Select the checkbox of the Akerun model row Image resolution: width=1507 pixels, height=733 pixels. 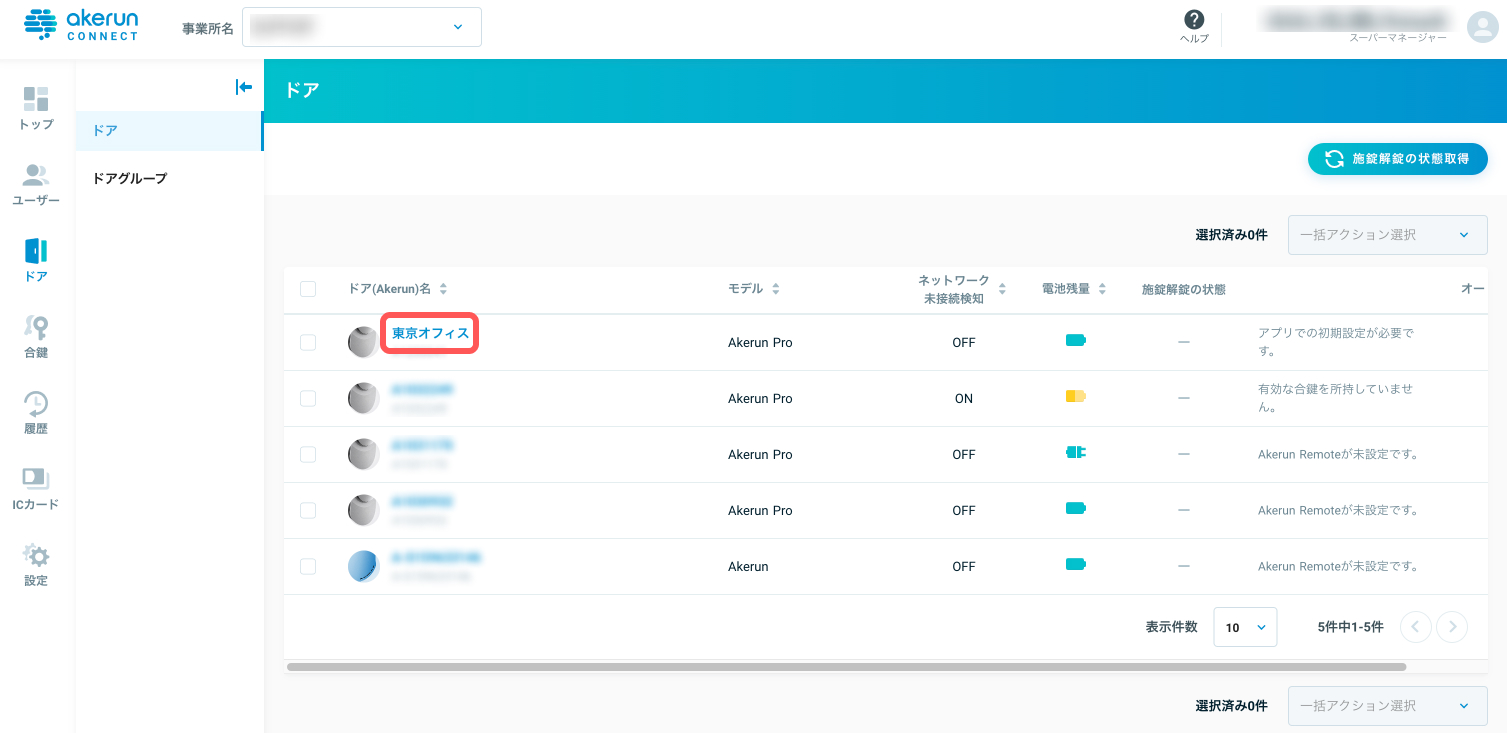308,566
